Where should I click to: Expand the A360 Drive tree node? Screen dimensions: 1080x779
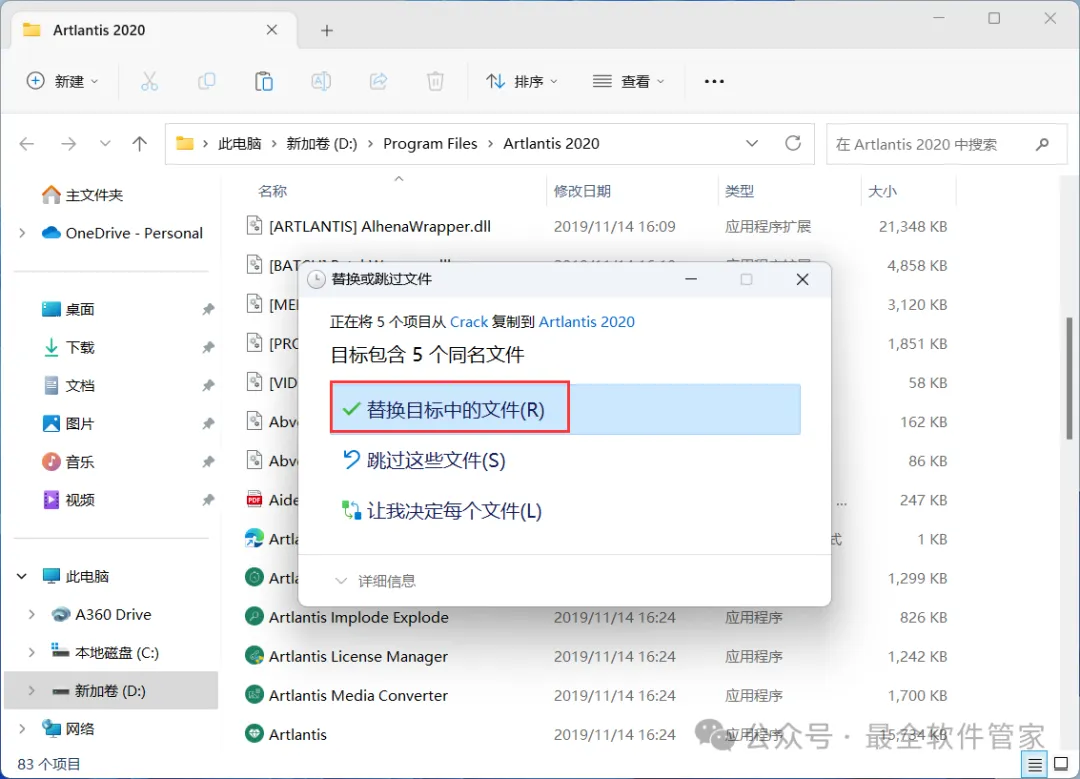click(31, 614)
